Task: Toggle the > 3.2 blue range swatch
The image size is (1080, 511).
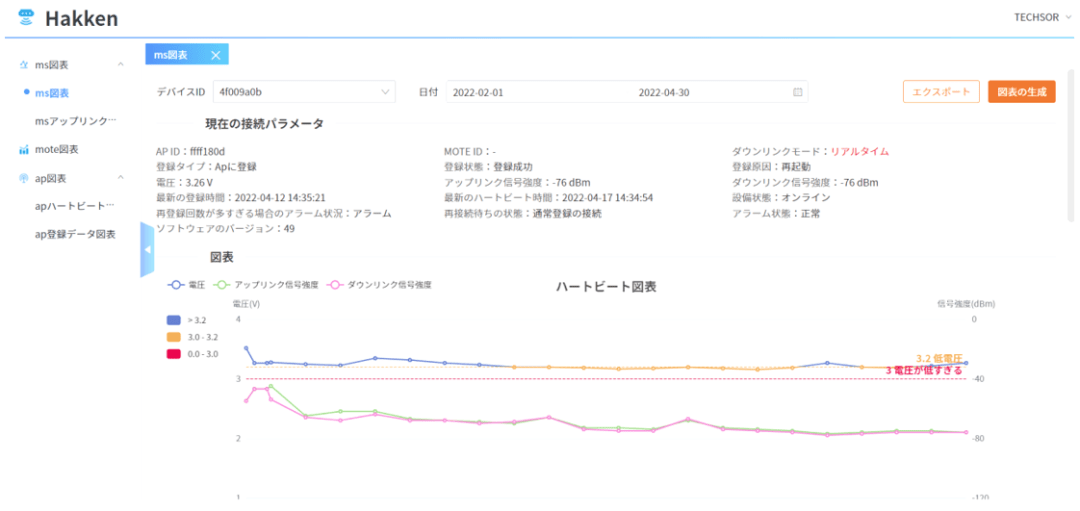Action: click(174, 320)
